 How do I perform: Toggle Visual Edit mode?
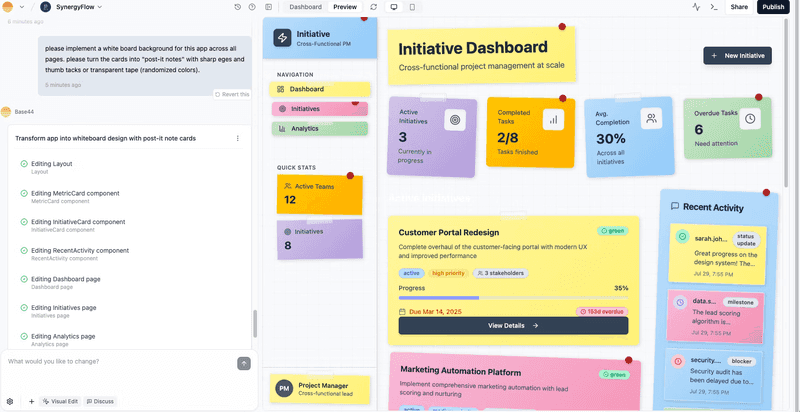pyautogui.click(x=61, y=401)
